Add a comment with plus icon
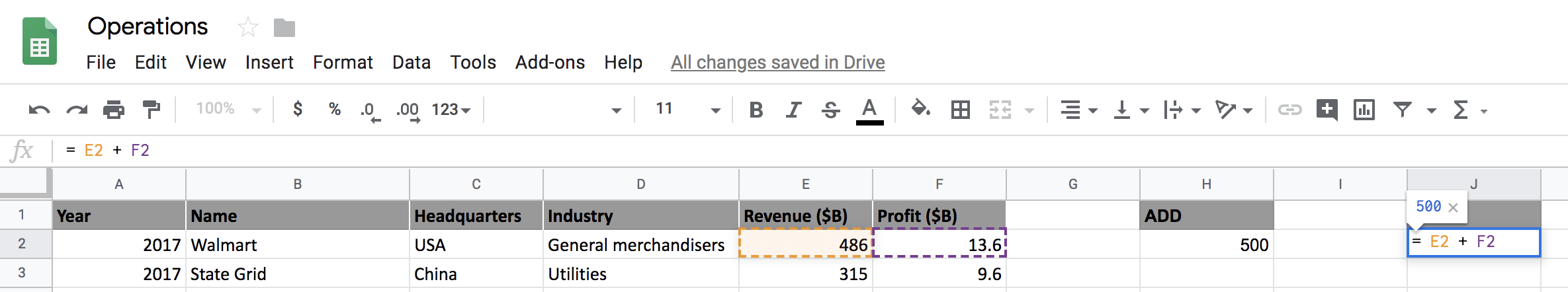1568x292 pixels. (1327, 110)
